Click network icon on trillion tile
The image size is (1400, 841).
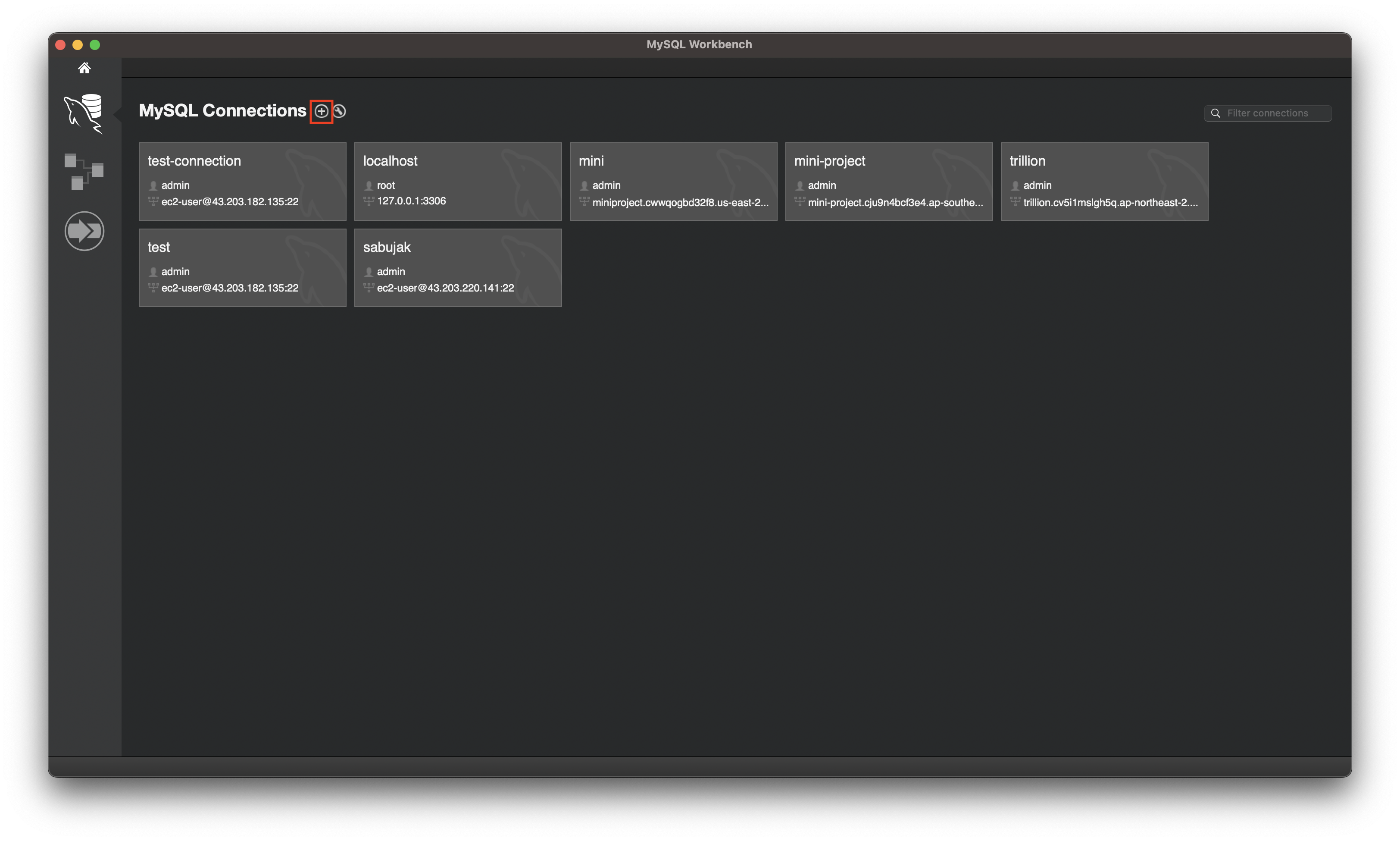(x=1015, y=201)
